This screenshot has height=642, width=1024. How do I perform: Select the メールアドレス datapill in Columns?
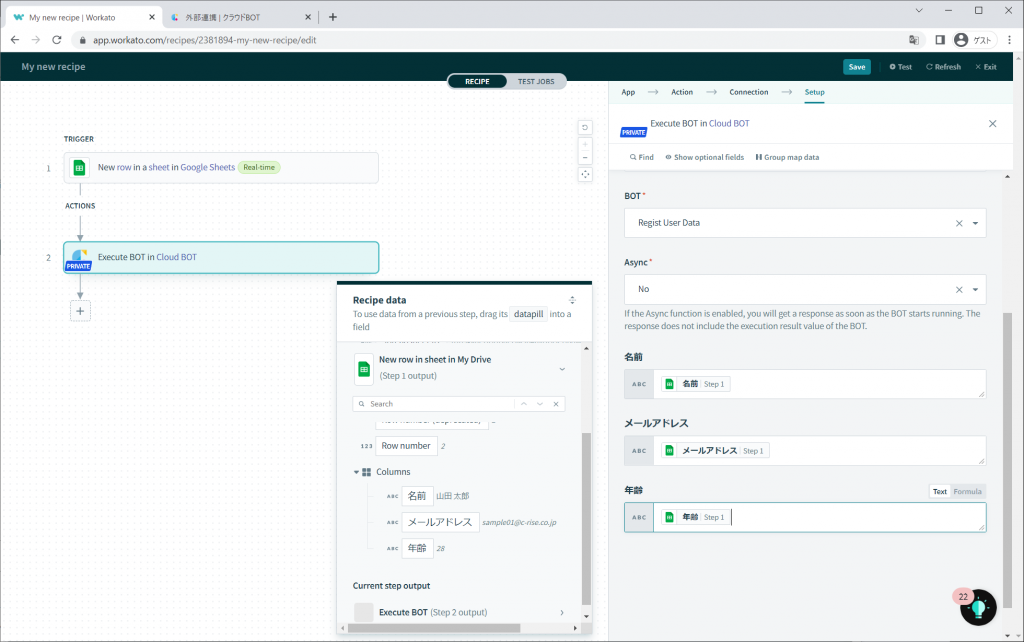(440, 522)
